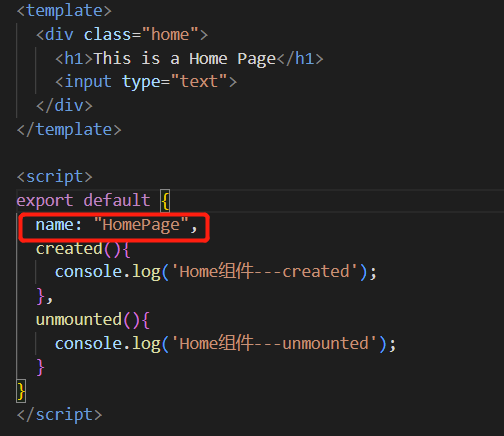Image resolution: width=504 pixels, height=436 pixels.
Task: Click the highlighted opening brace after default
Action: pos(165,201)
